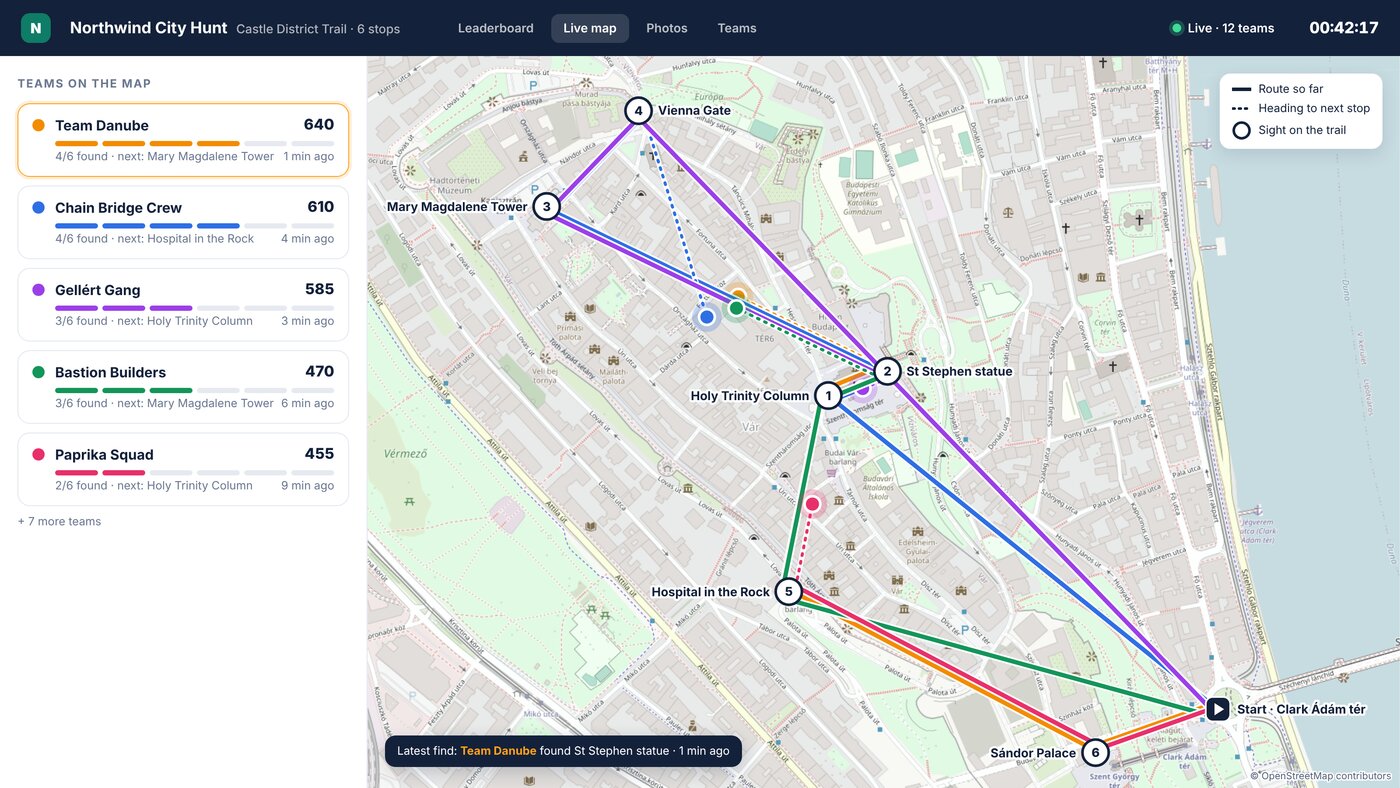This screenshot has width=1400, height=788.
Task: Select stop marker 6 Sándor Palace
Action: 1095,752
